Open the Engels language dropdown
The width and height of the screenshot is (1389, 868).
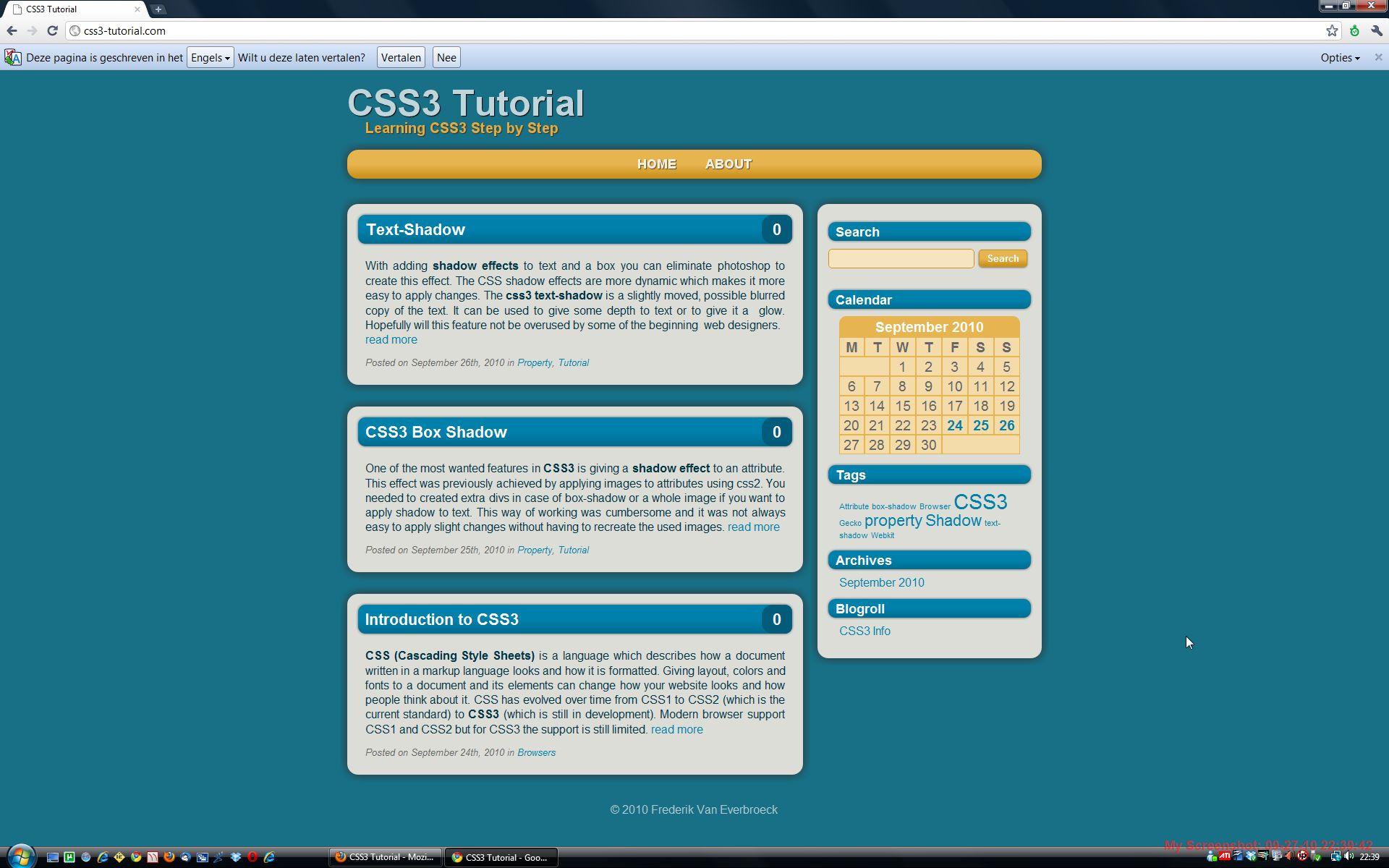pos(210,58)
